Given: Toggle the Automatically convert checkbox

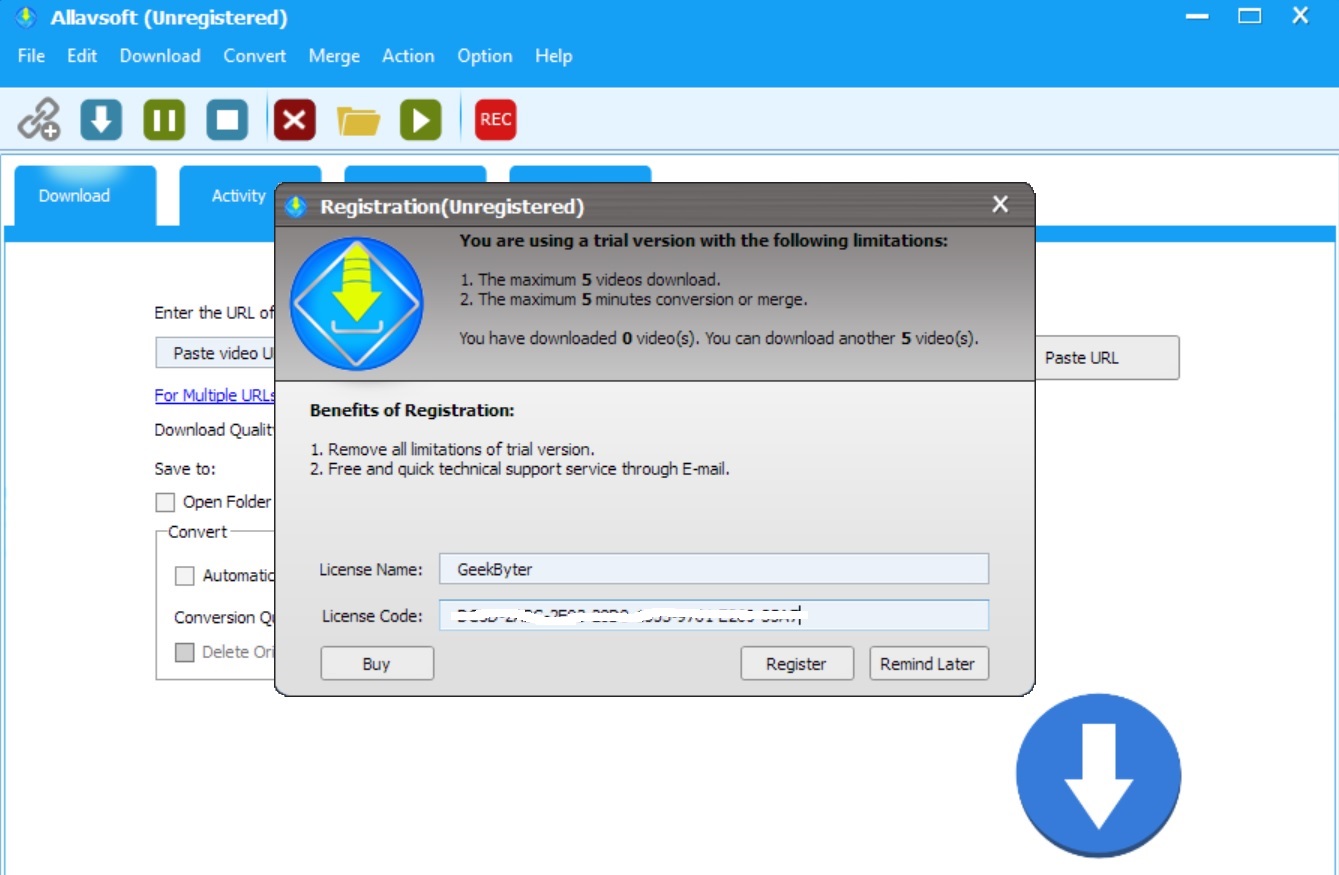Looking at the screenshot, I should point(184,576).
